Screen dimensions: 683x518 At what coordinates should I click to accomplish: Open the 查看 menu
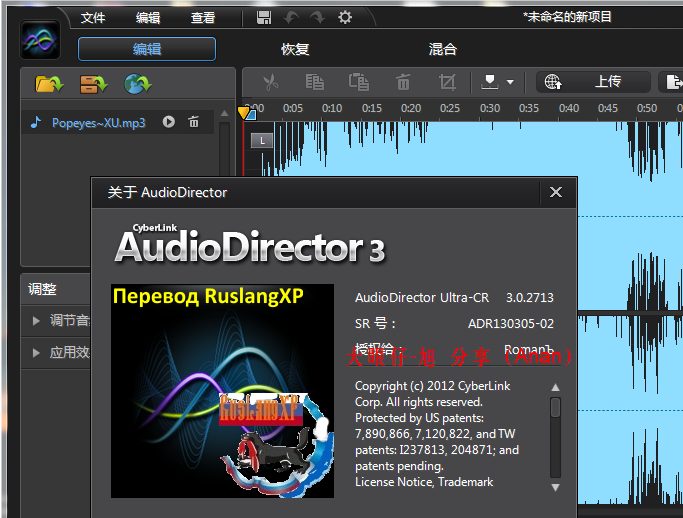[x=203, y=18]
